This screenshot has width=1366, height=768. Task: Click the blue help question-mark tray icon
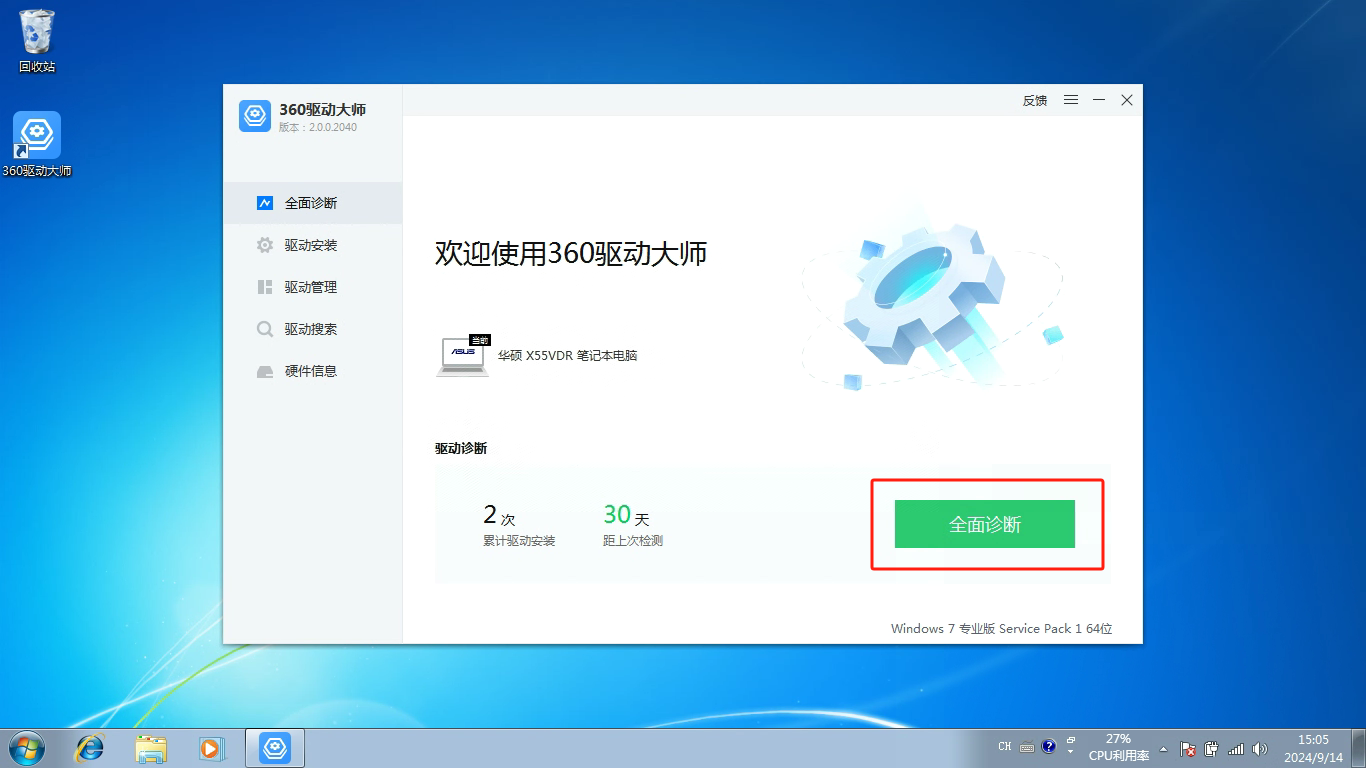coord(1048,746)
